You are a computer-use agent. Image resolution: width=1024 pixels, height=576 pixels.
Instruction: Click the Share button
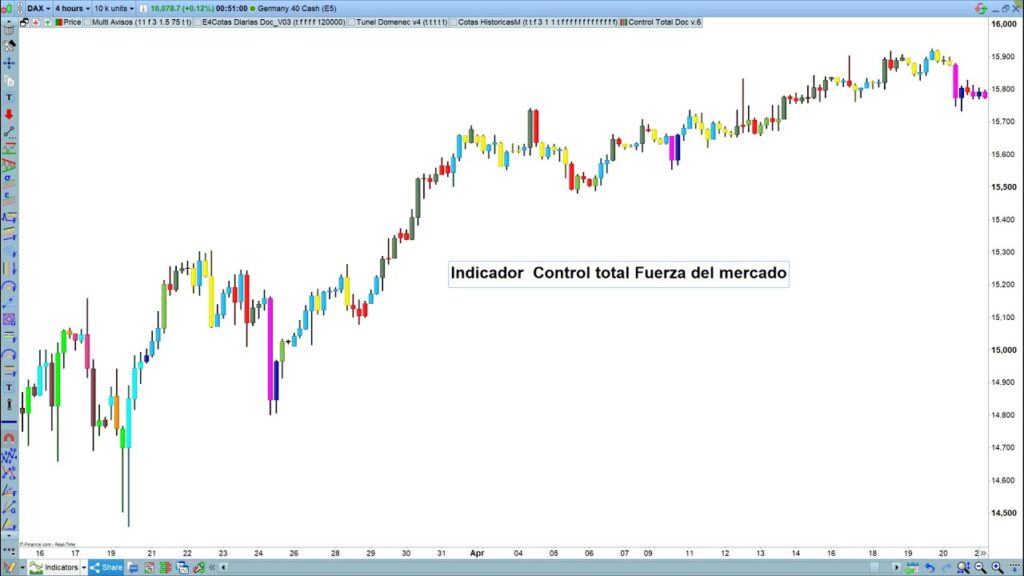[x=107, y=567]
